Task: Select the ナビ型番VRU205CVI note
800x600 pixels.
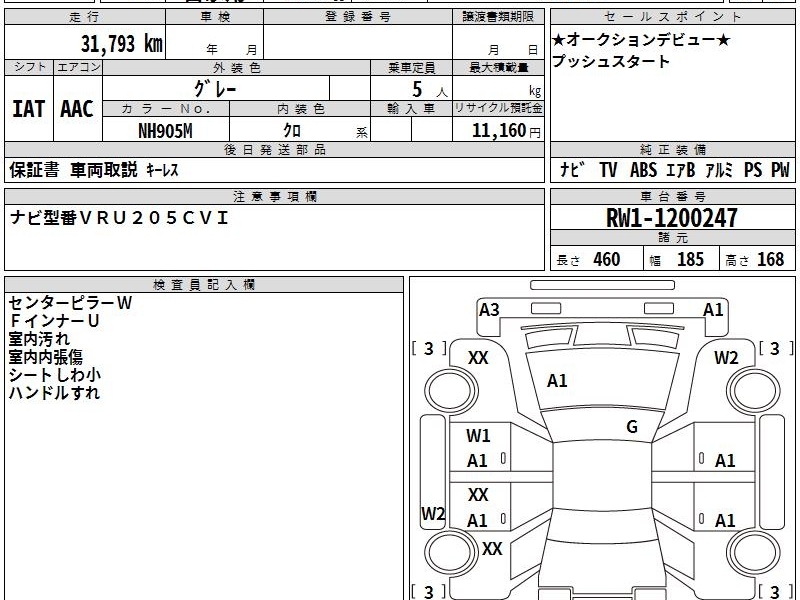Action: click(119, 218)
